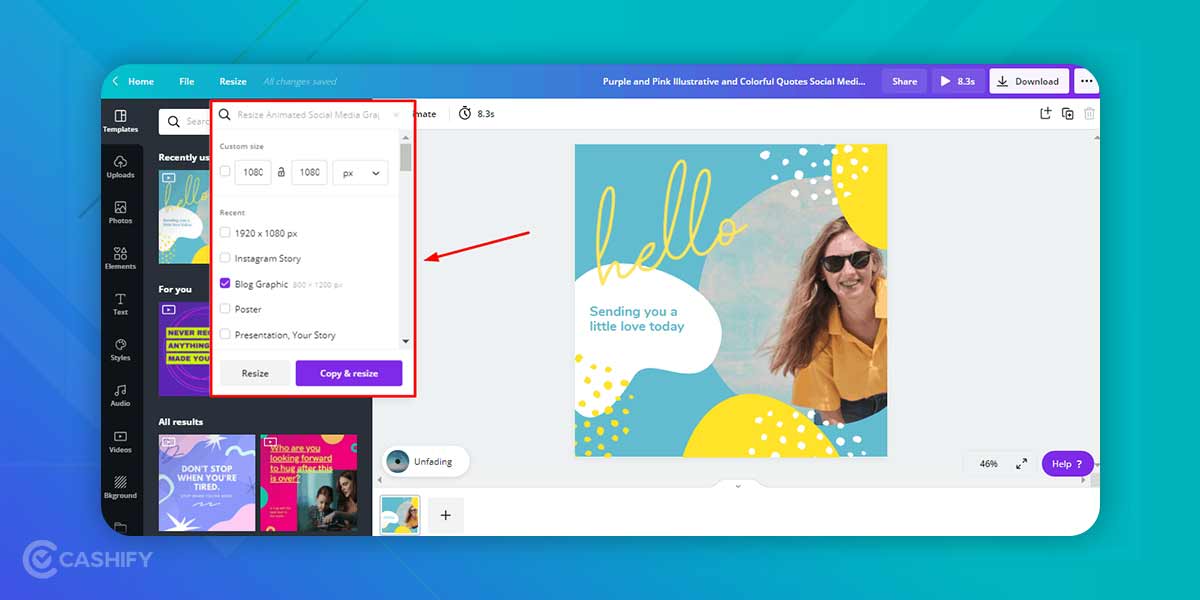Open the px units dropdown
Screen dimensions: 1200x600
coord(360,171)
